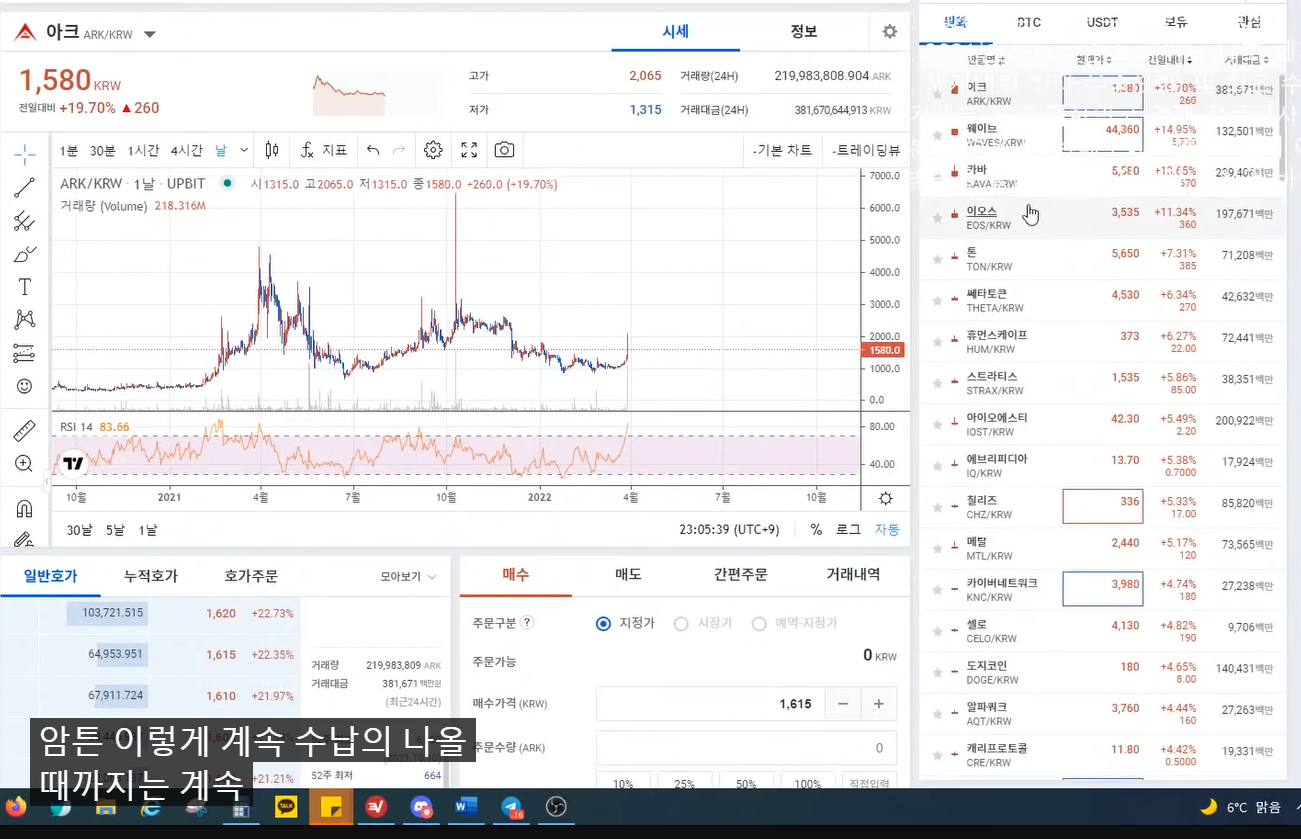Open the 거래내역 tab
Image resolution: width=1301 pixels, height=839 pixels.
(853, 575)
